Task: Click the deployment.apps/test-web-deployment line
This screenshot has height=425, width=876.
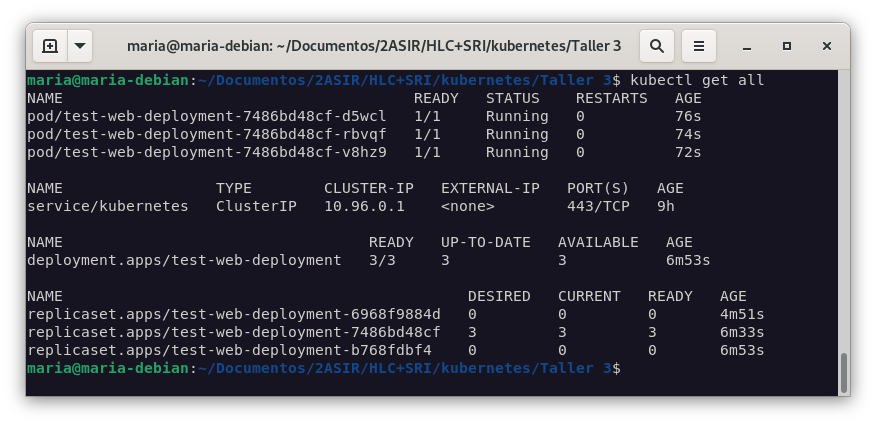Action: pyautogui.click(x=184, y=260)
